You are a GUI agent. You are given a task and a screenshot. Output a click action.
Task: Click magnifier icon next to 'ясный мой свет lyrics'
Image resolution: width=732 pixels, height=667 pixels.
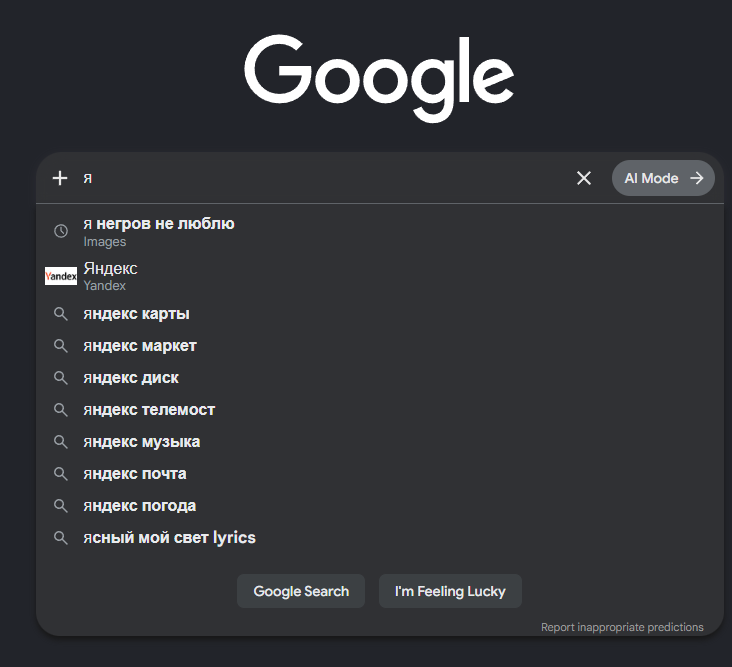pyautogui.click(x=61, y=538)
